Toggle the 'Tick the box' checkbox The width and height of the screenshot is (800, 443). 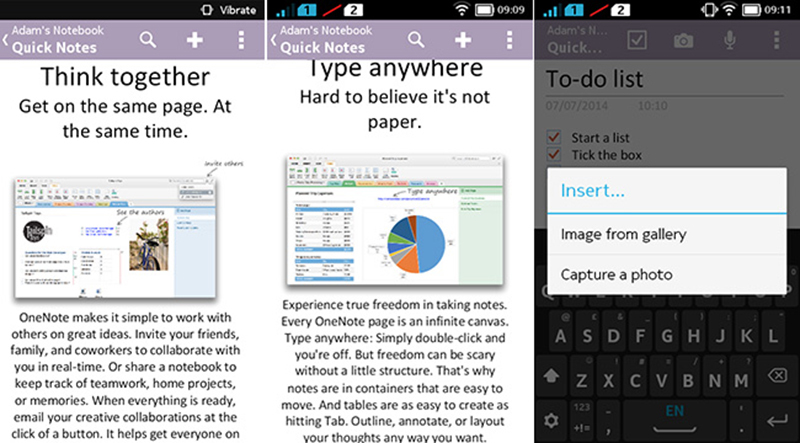click(x=554, y=155)
